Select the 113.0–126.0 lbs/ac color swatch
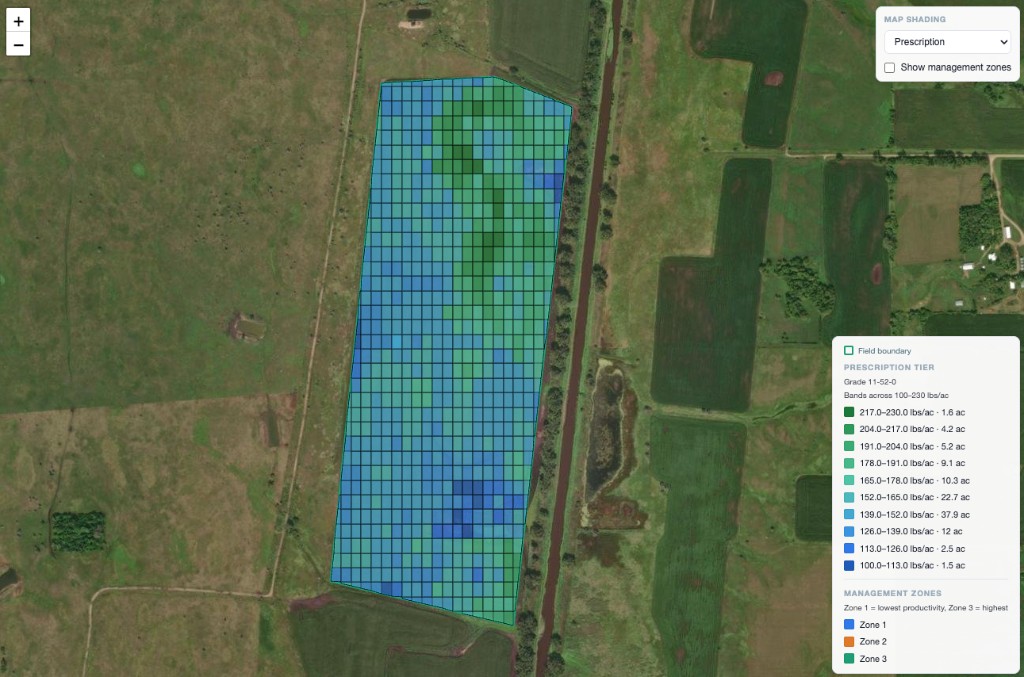1024x677 pixels. [849, 548]
